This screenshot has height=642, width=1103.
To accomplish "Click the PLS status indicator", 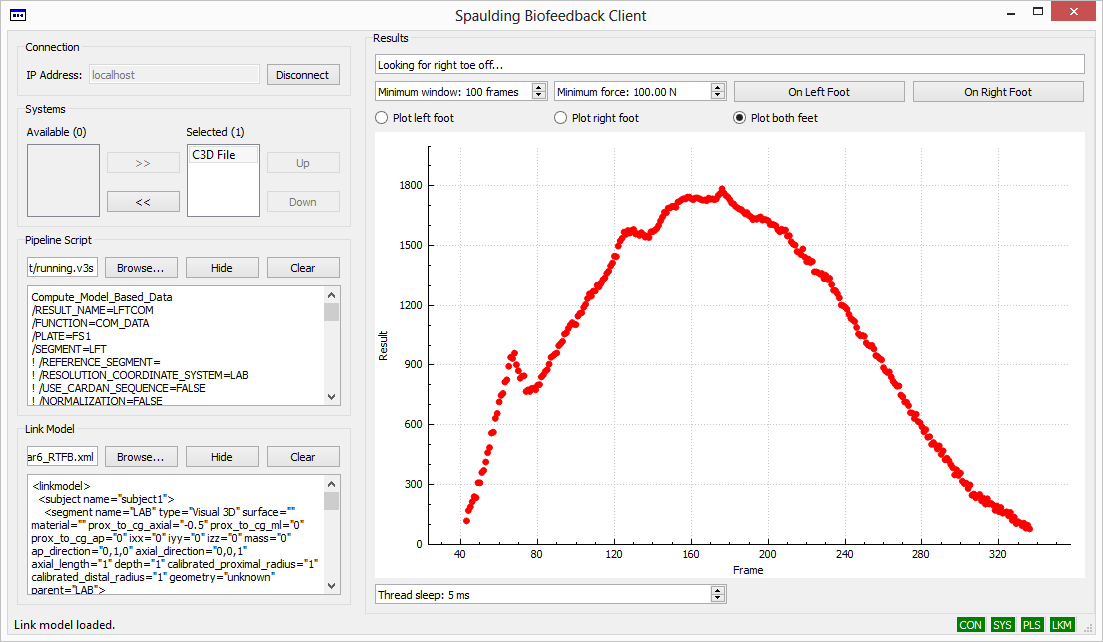I will pyautogui.click(x=1031, y=624).
